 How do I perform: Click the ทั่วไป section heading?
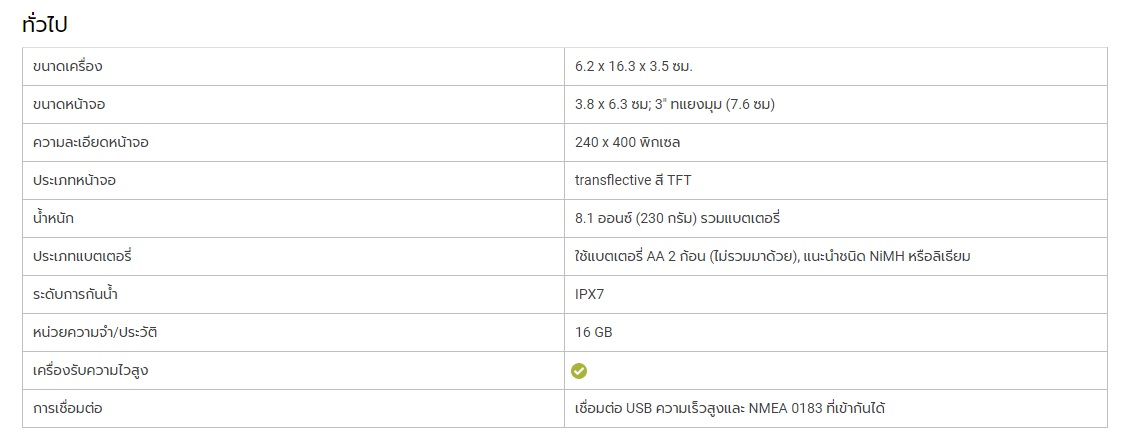(45, 23)
